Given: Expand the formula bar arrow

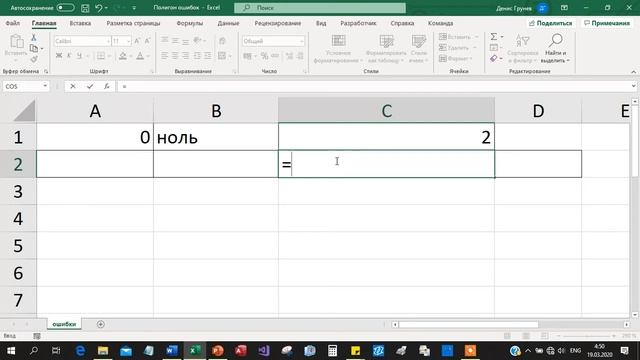Looking at the screenshot, I should tap(633, 86).
